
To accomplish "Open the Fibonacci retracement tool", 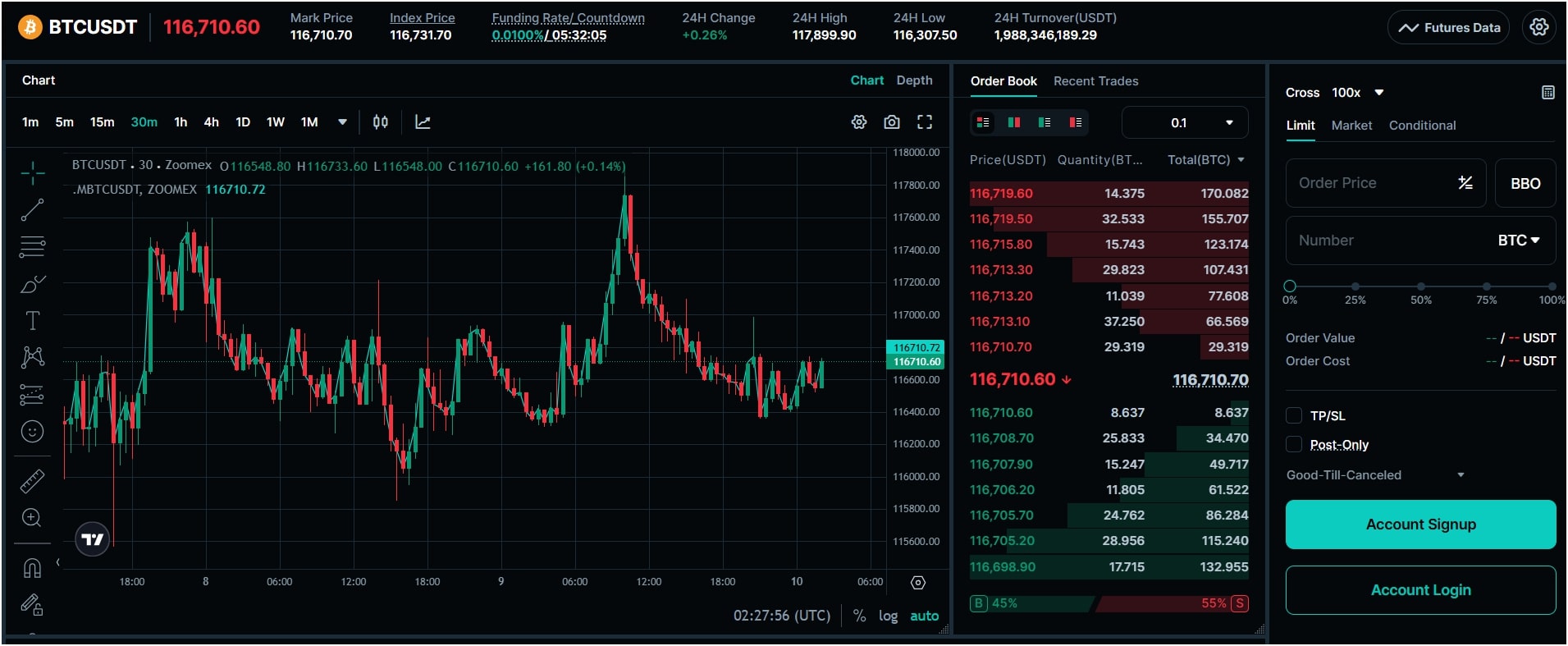I will point(32,246).
